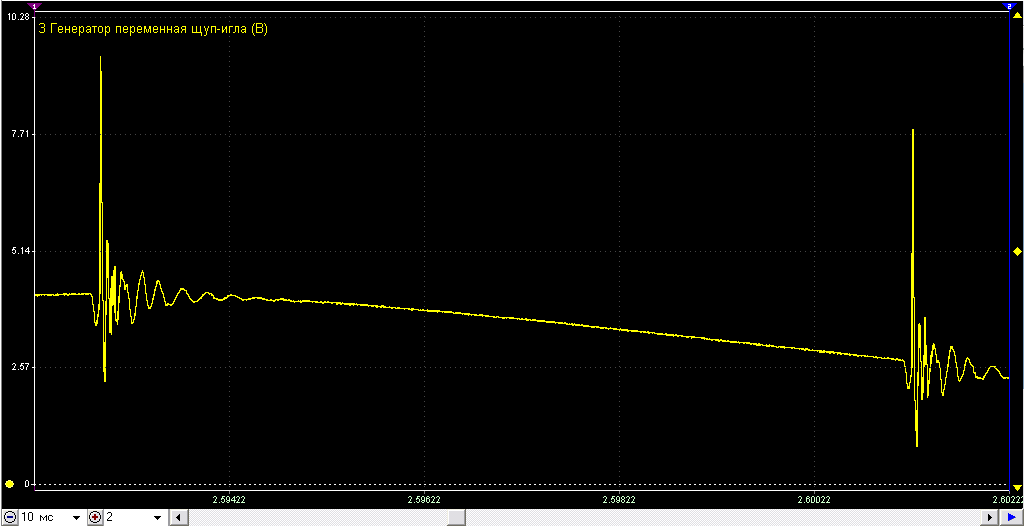Click the purple cursor marker 1 at top
The image size is (1024, 526).
35,6
